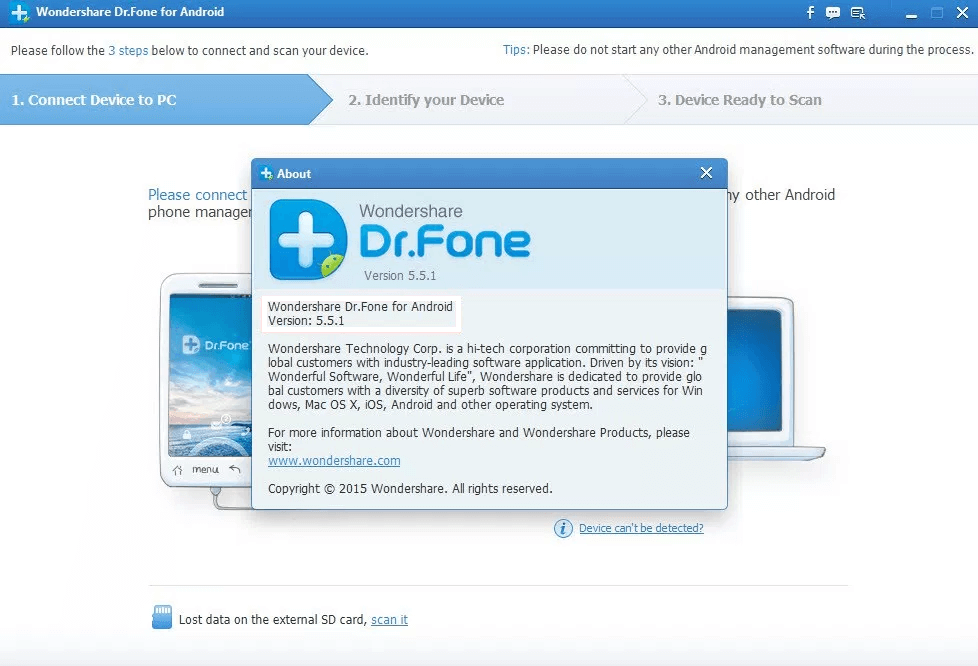The image size is (978, 666).
Task: Click the Dr.Fone logo in the About dialog
Action: (x=305, y=240)
